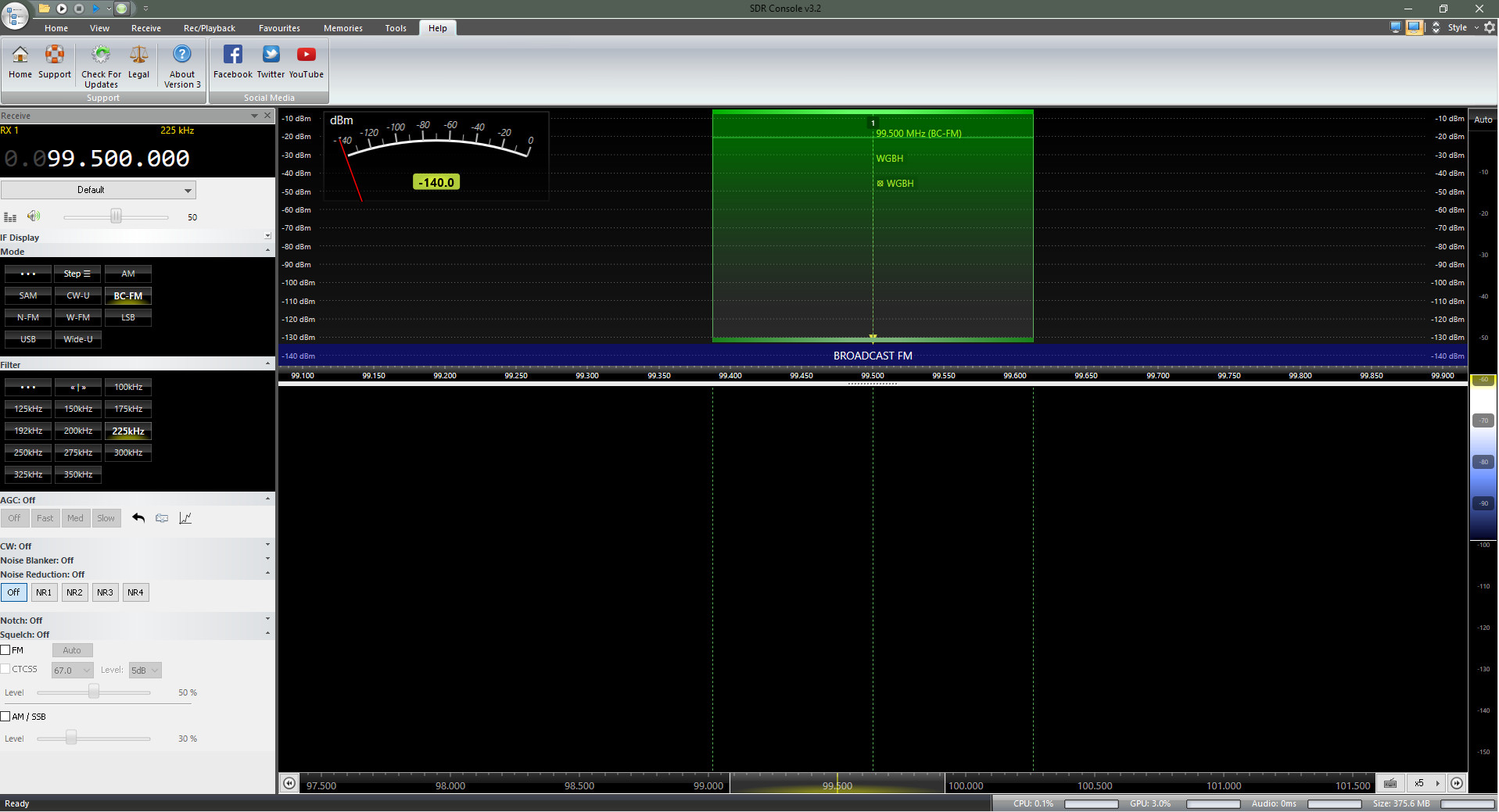The height and width of the screenshot is (812, 1499).
Task: Click the Check For Updates icon
Action: click(101, 55)
